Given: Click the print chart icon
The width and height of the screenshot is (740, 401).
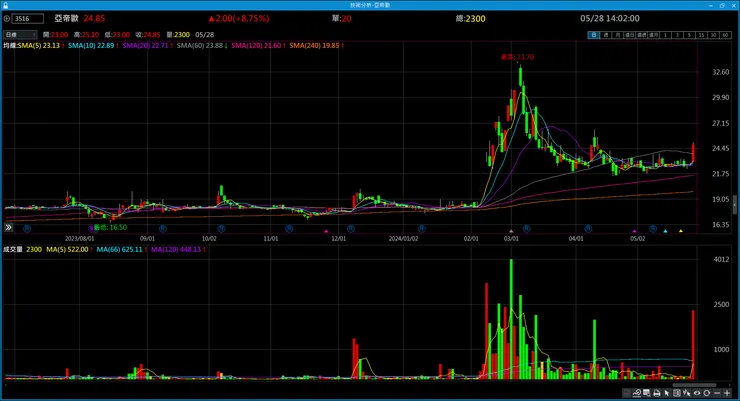Looking at the screenshot, I should 657,393.
